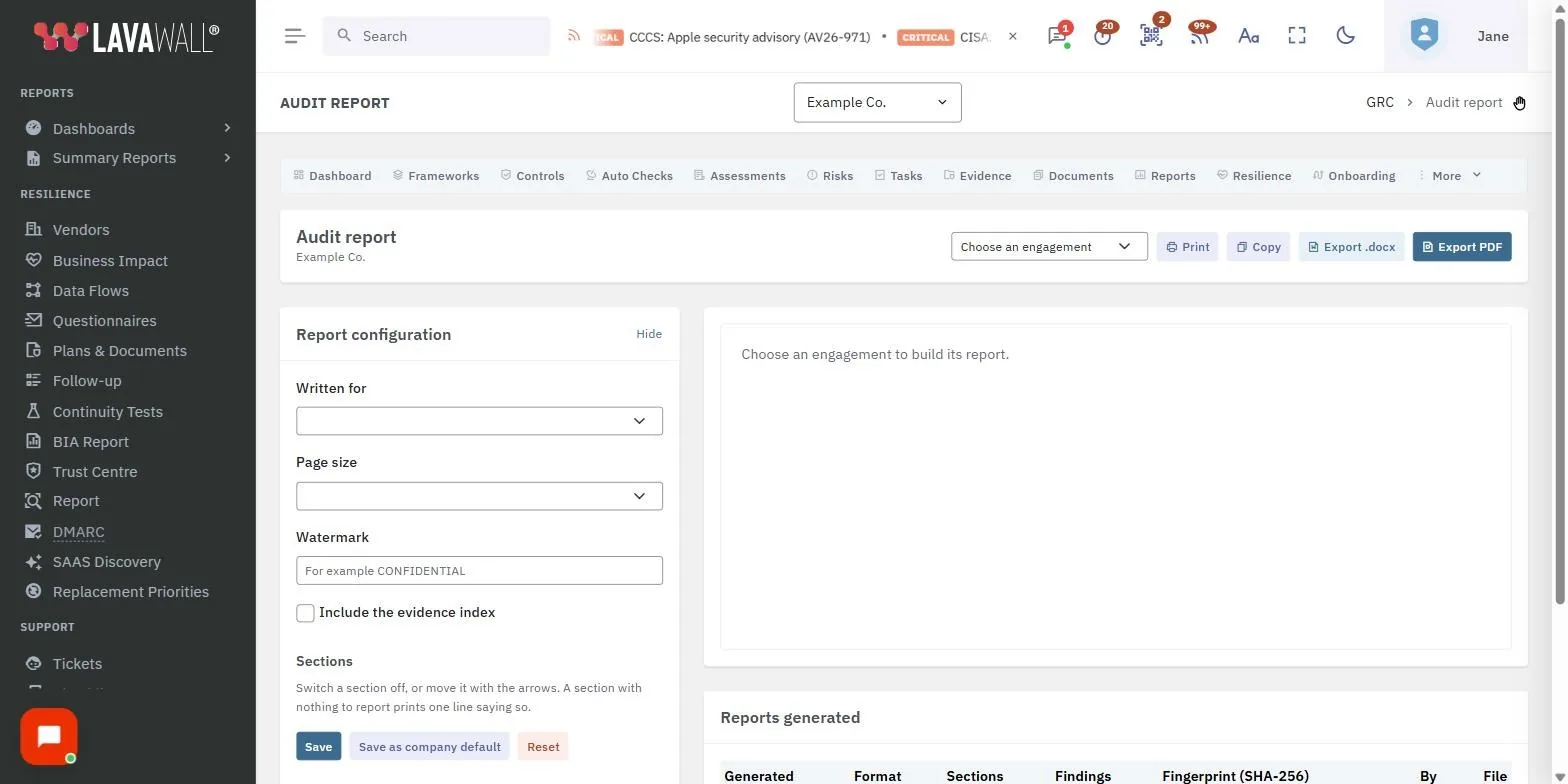
Task: Click the GRC breadcrumb link
Action: pos(1380,102)
